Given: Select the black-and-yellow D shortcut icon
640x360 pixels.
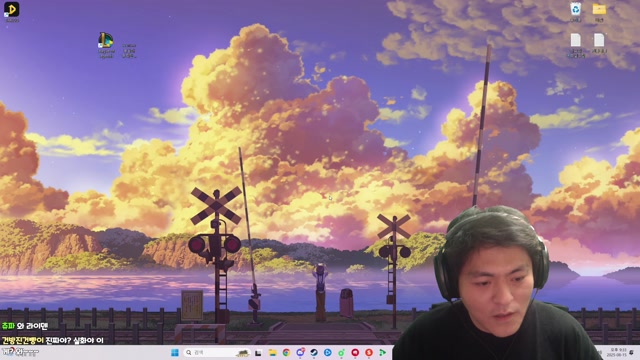Looking at the screenshot, I should pos(11,11).
